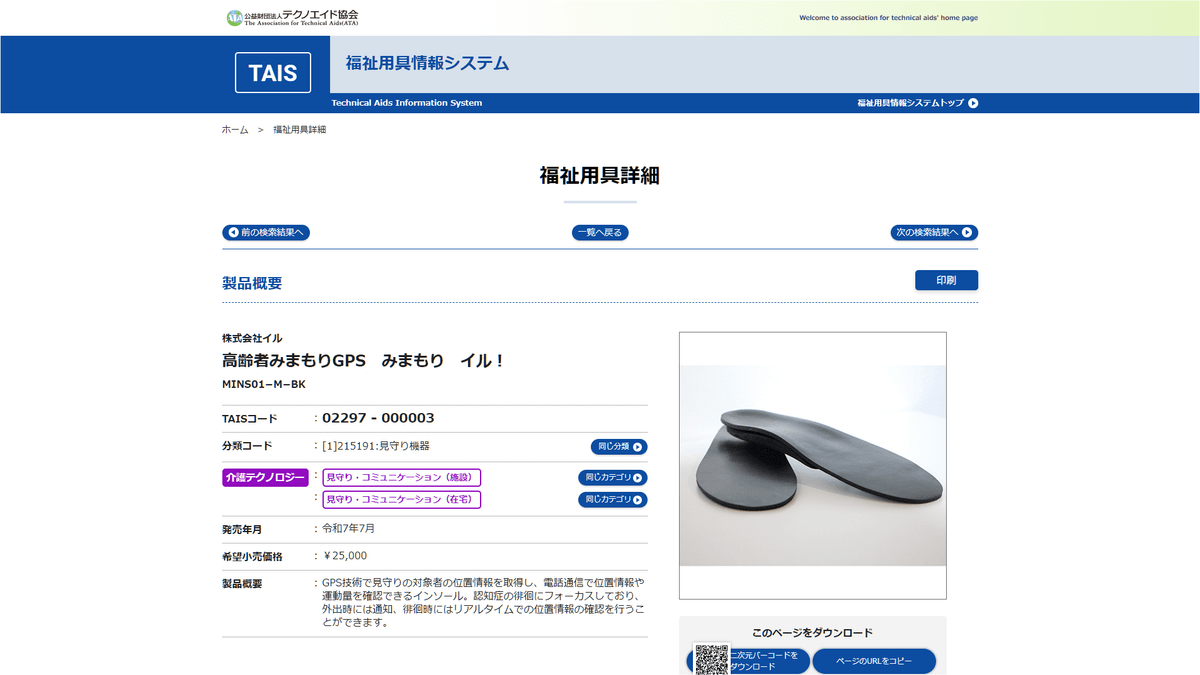Open the テクノエイド協会 logo link
This screenshot has width=1200, height=675.
(x=292, y=17)
